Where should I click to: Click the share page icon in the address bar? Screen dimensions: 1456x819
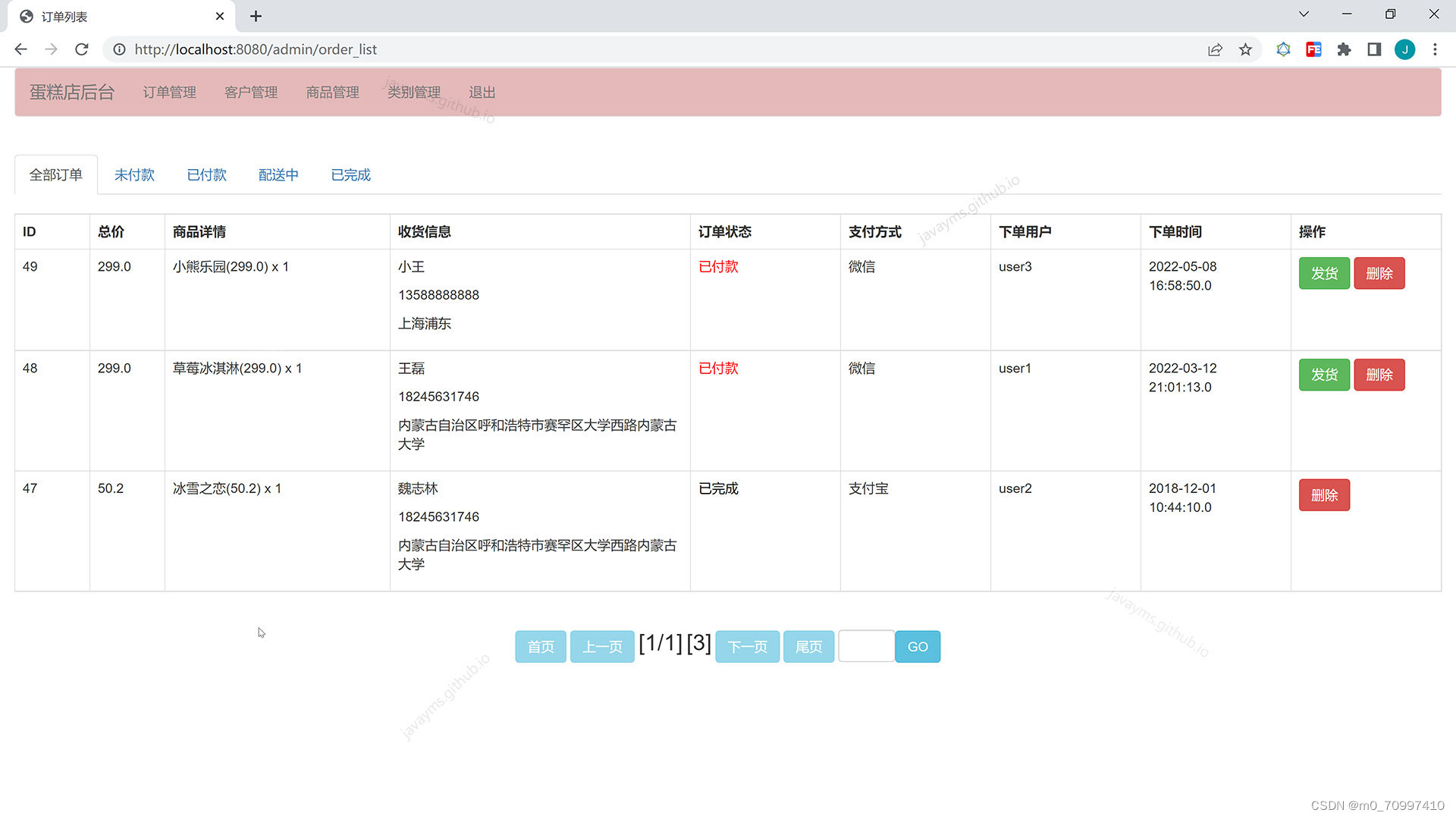click(x=1215, y=49)
